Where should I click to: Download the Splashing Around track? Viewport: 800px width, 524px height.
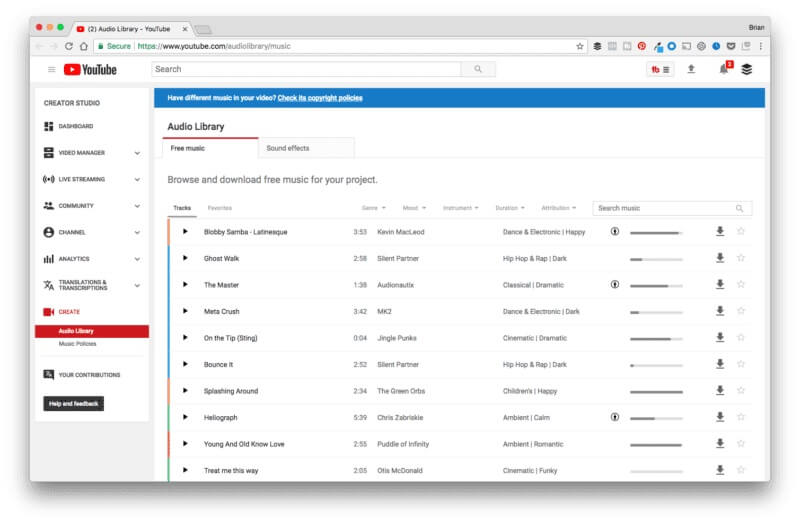coord(720,390)
